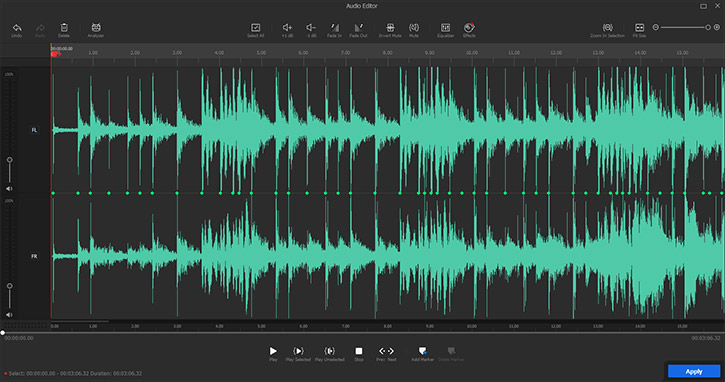Jump to next marker arrow

click(x=391, y=351)
